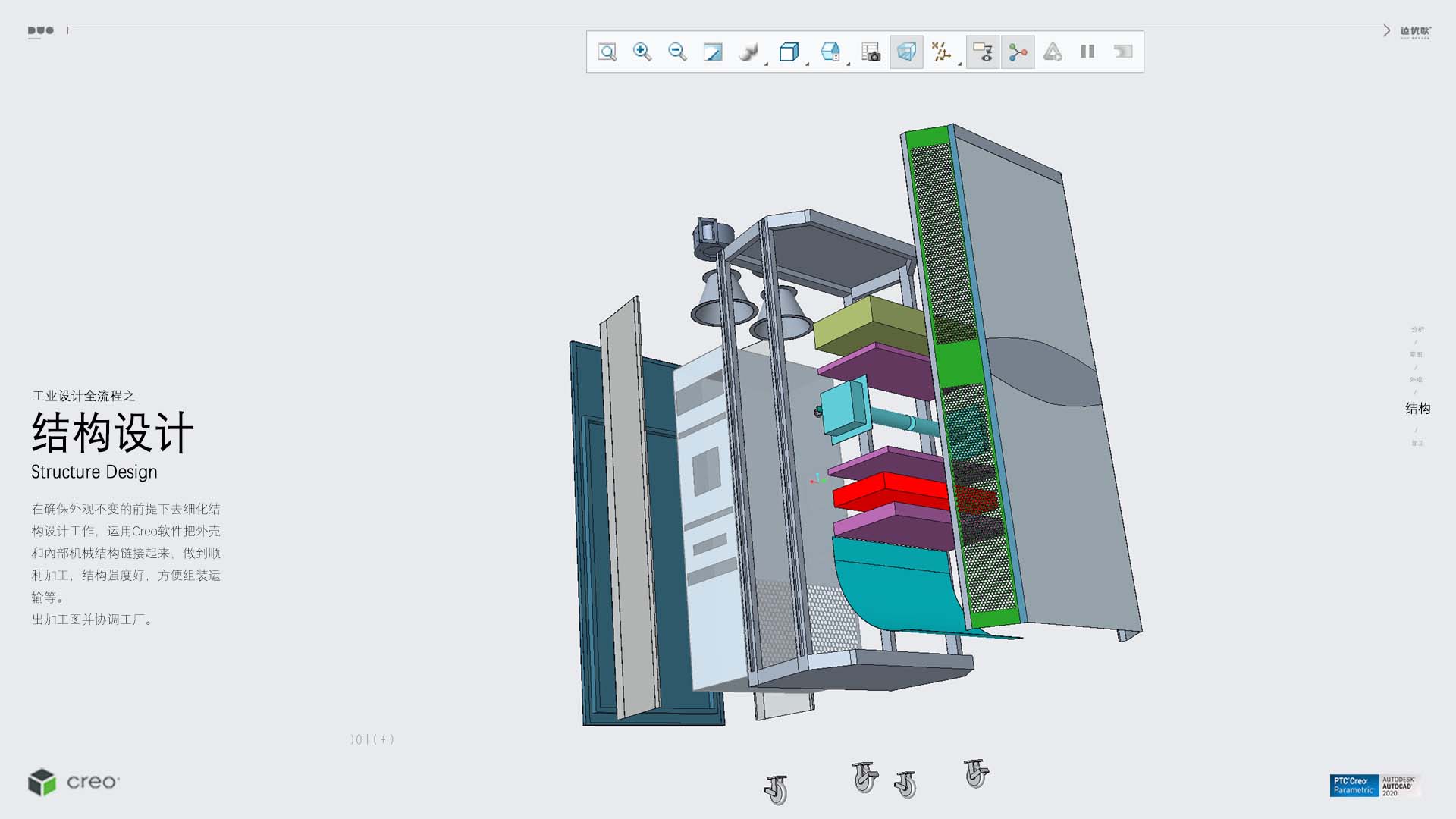Viewport: 1456px width, 819px height.
Task: Expand the datum display filters arrow
Action: point(960,64)
